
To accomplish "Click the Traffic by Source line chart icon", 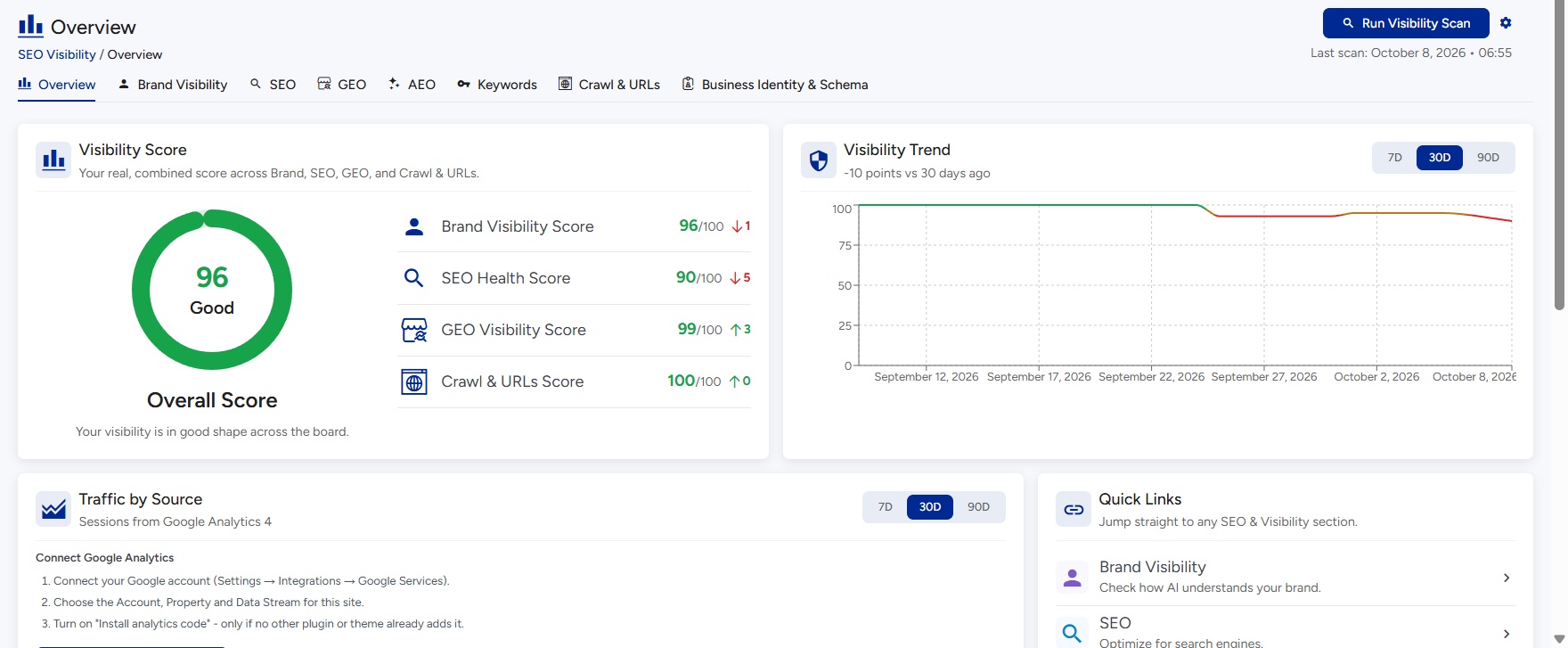I will pos(53,509).
